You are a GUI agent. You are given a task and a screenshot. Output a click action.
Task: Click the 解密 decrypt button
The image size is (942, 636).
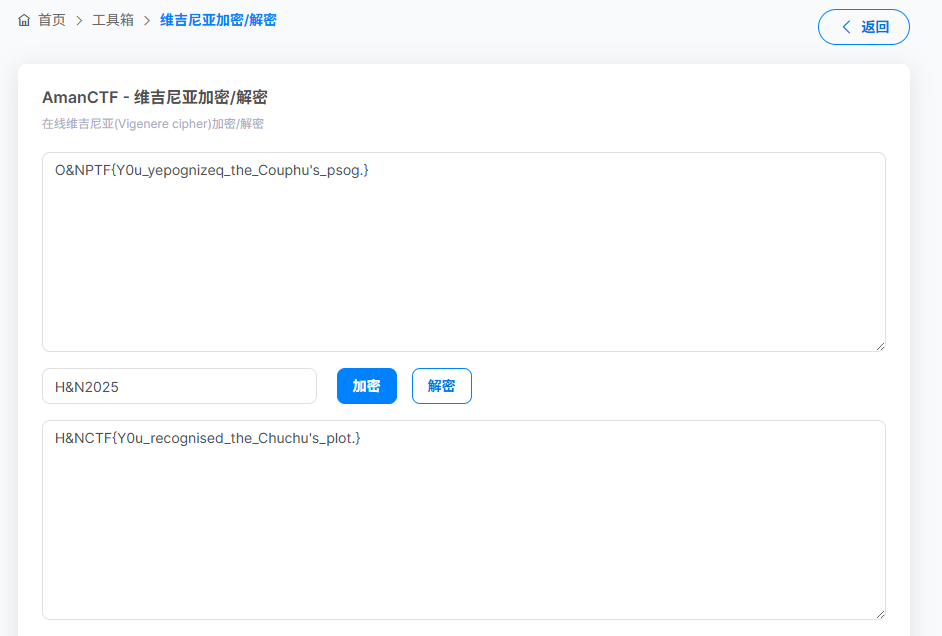tap(442, 386)
